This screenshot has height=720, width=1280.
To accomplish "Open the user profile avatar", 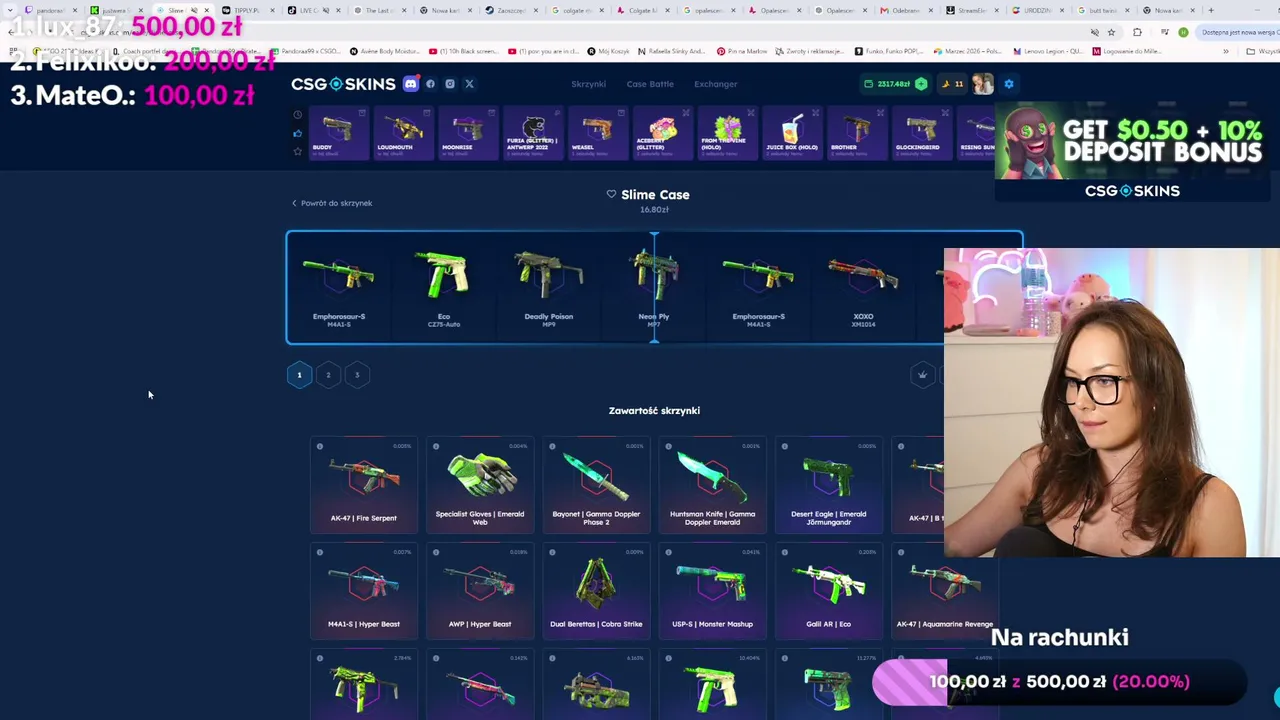I will 983,84.
